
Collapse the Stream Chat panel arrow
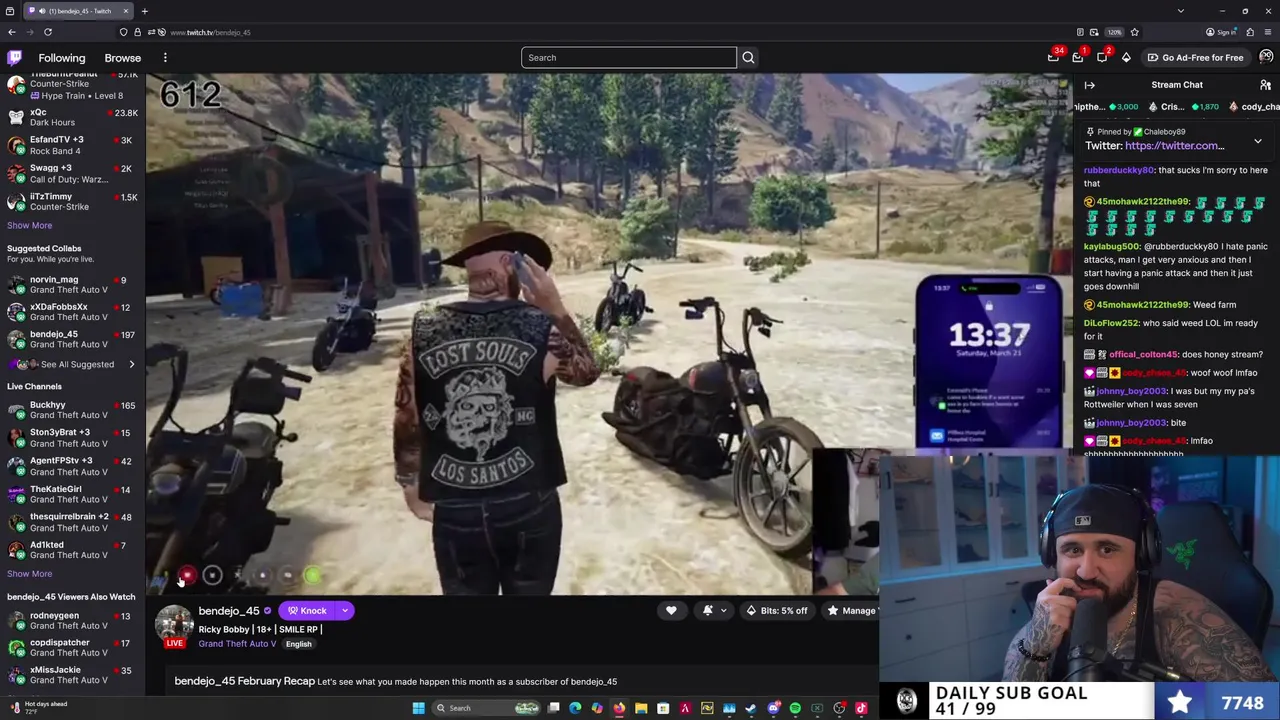tap(1090, 85)
